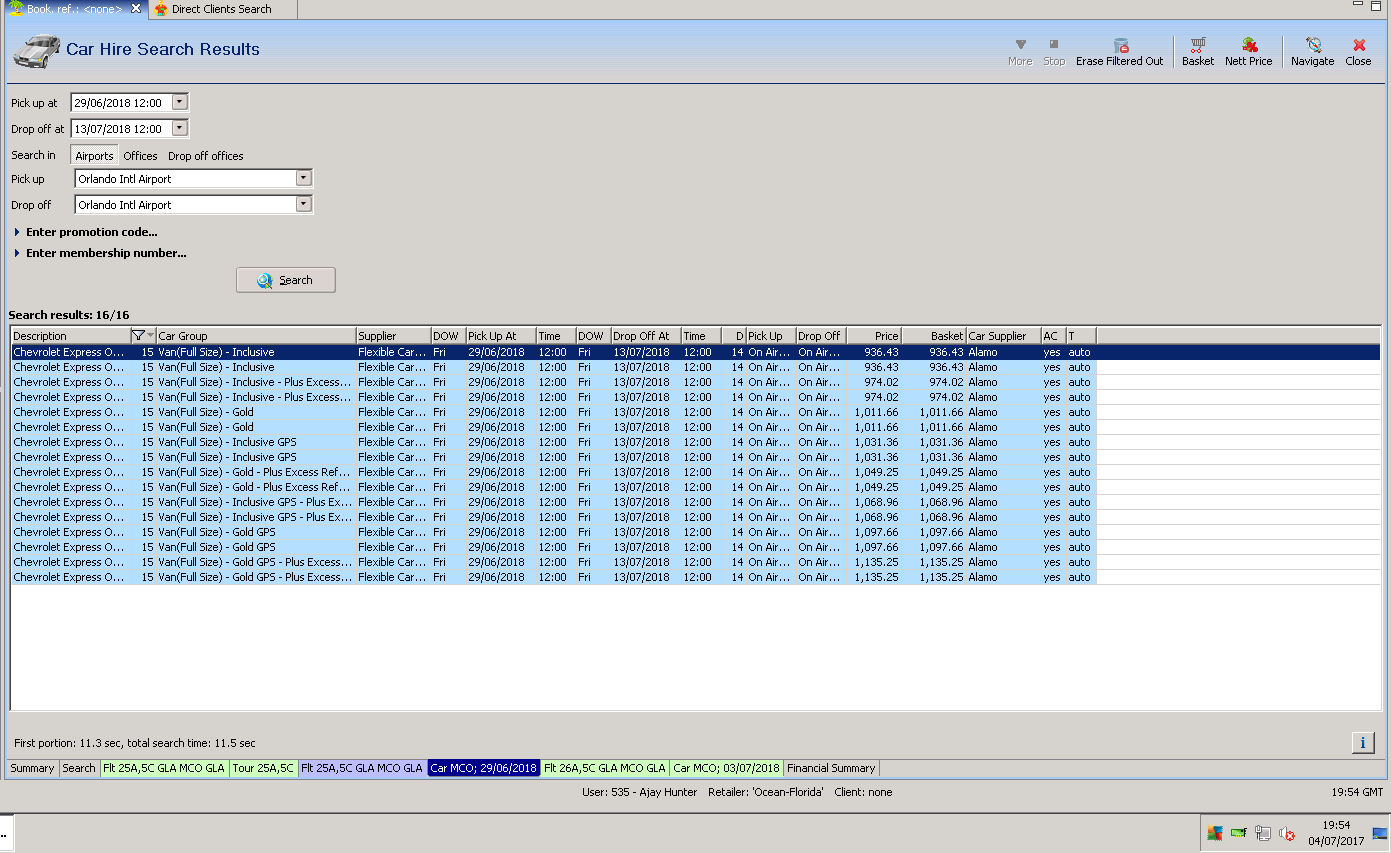Image resolution: width=1391 pixels, height=853 pixels.
Task: Open the Drop off airport dropdown
Action: [304, 205]
